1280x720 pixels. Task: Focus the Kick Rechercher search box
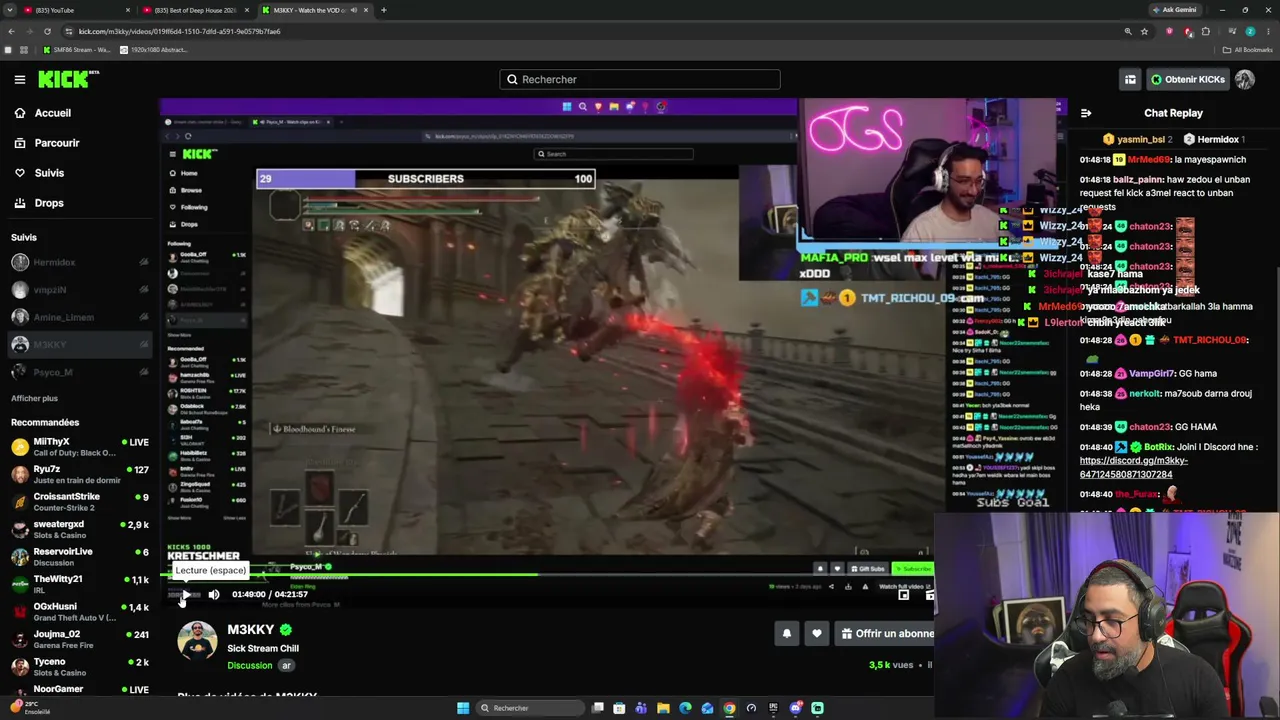pyautogui.click(x=640, y=79)
